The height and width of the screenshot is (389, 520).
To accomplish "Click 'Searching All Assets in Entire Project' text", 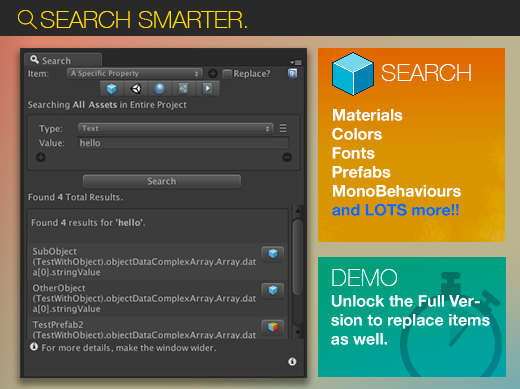I will click(x=107, y=105).
